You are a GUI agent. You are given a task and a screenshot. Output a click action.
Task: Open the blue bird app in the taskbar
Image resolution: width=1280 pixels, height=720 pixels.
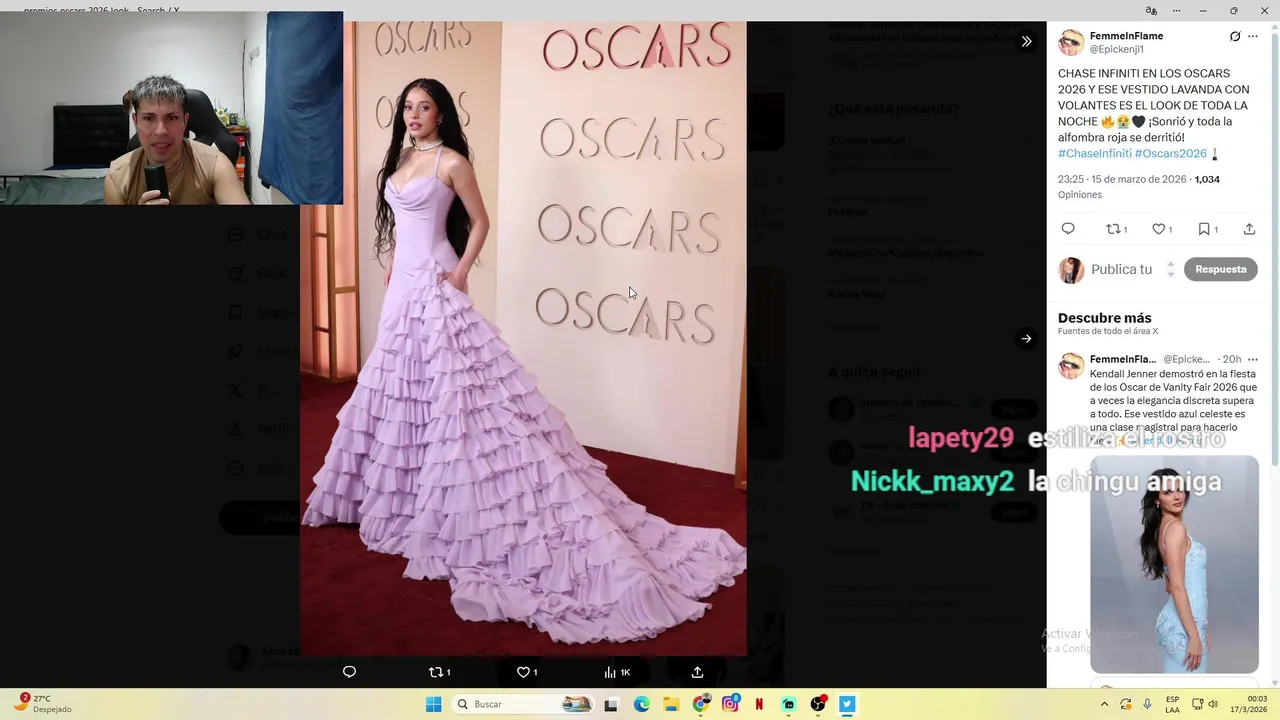(847, 704)
